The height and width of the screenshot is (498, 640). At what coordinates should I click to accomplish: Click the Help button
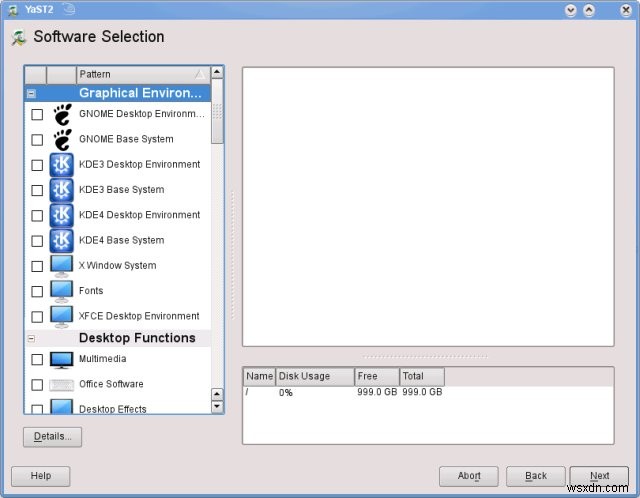40,476
